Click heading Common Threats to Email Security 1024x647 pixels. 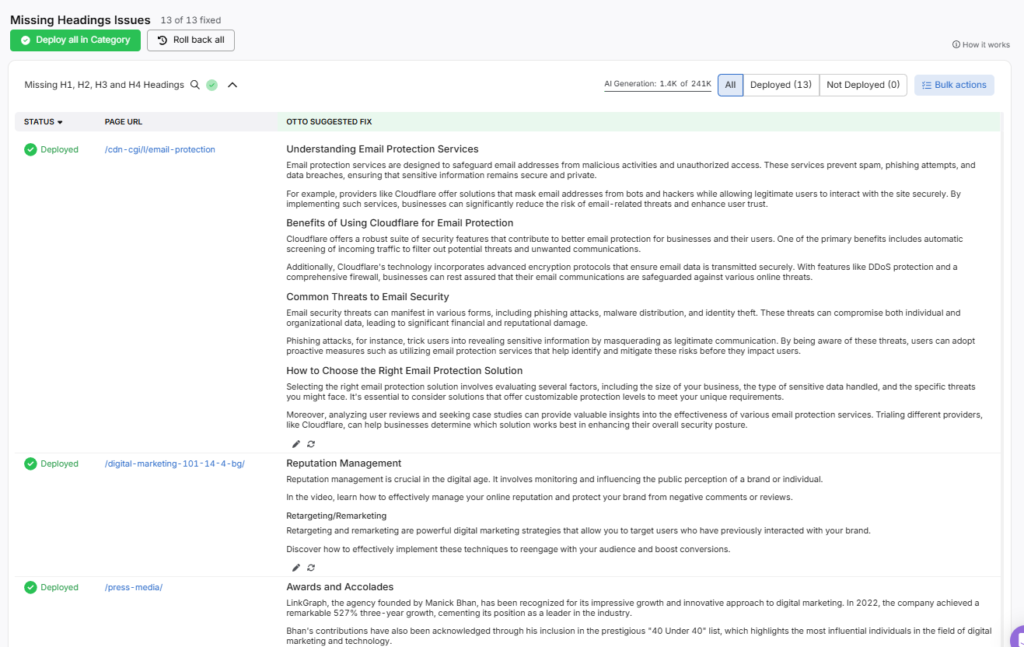coord(368,296)
